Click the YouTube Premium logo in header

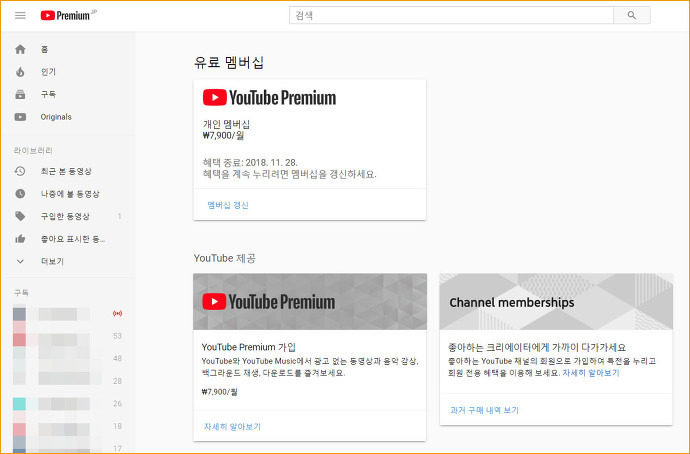click(x=68, y=15)
